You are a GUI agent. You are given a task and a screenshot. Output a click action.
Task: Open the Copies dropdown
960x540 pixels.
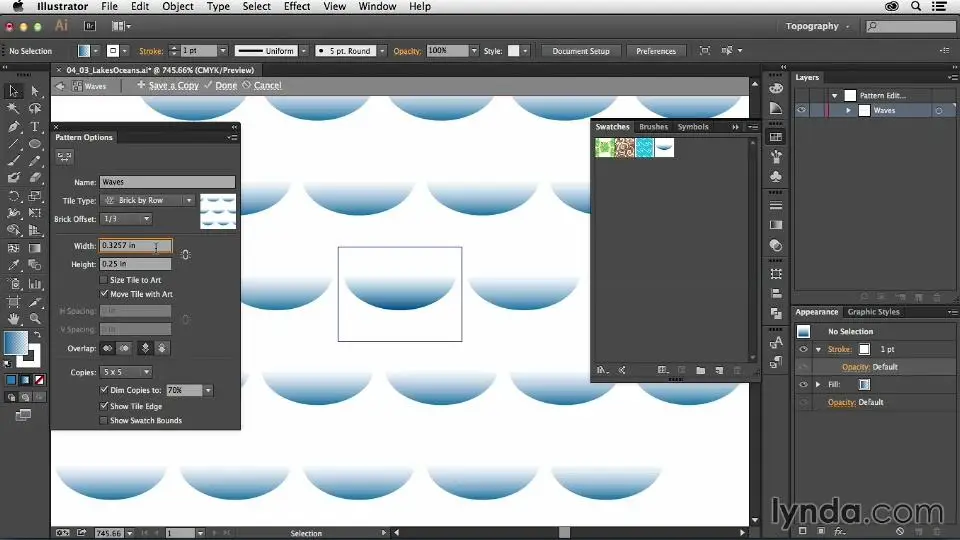click(x=126, y=372)
